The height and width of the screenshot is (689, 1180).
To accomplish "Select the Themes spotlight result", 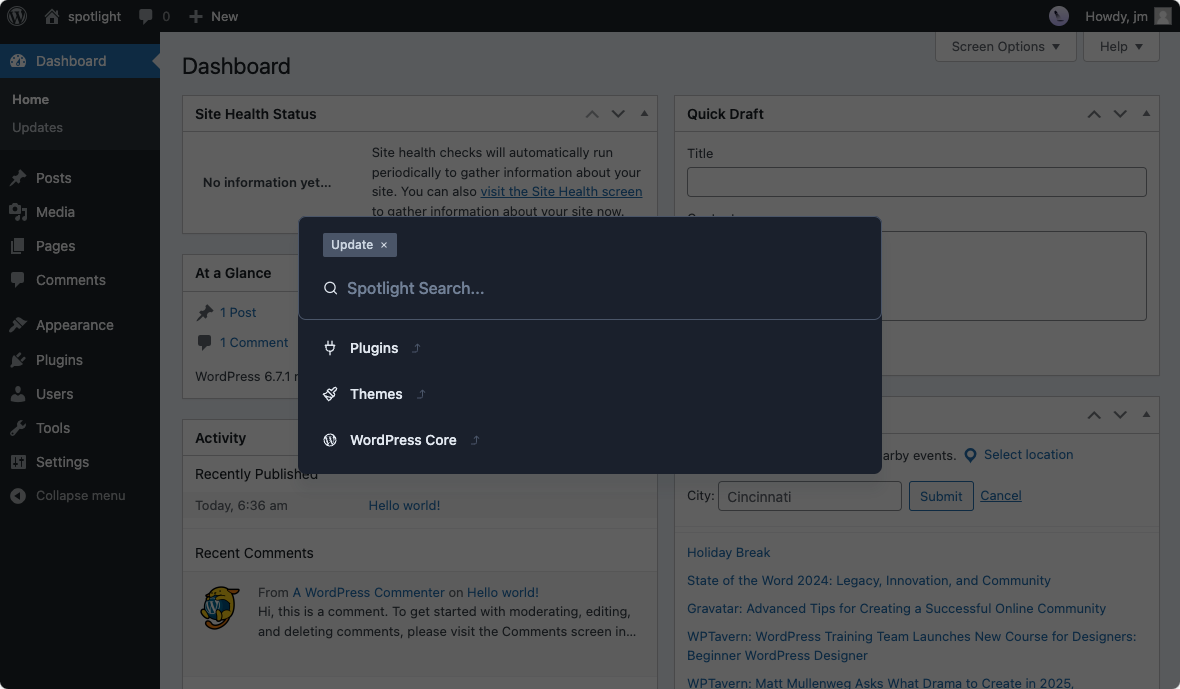I will [590, 394].
